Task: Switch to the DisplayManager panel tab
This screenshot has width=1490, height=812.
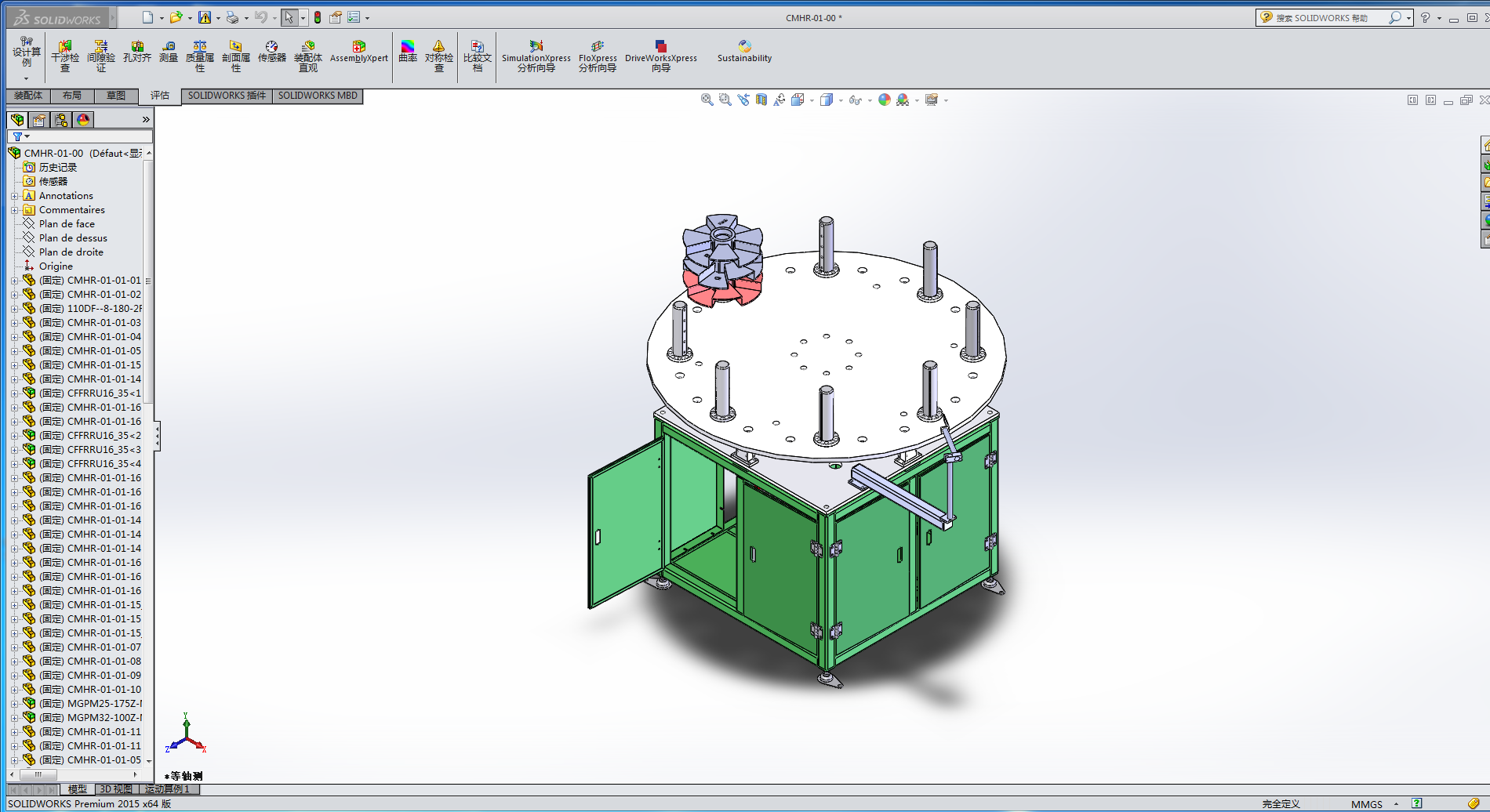Action: [x=83, y=120]
